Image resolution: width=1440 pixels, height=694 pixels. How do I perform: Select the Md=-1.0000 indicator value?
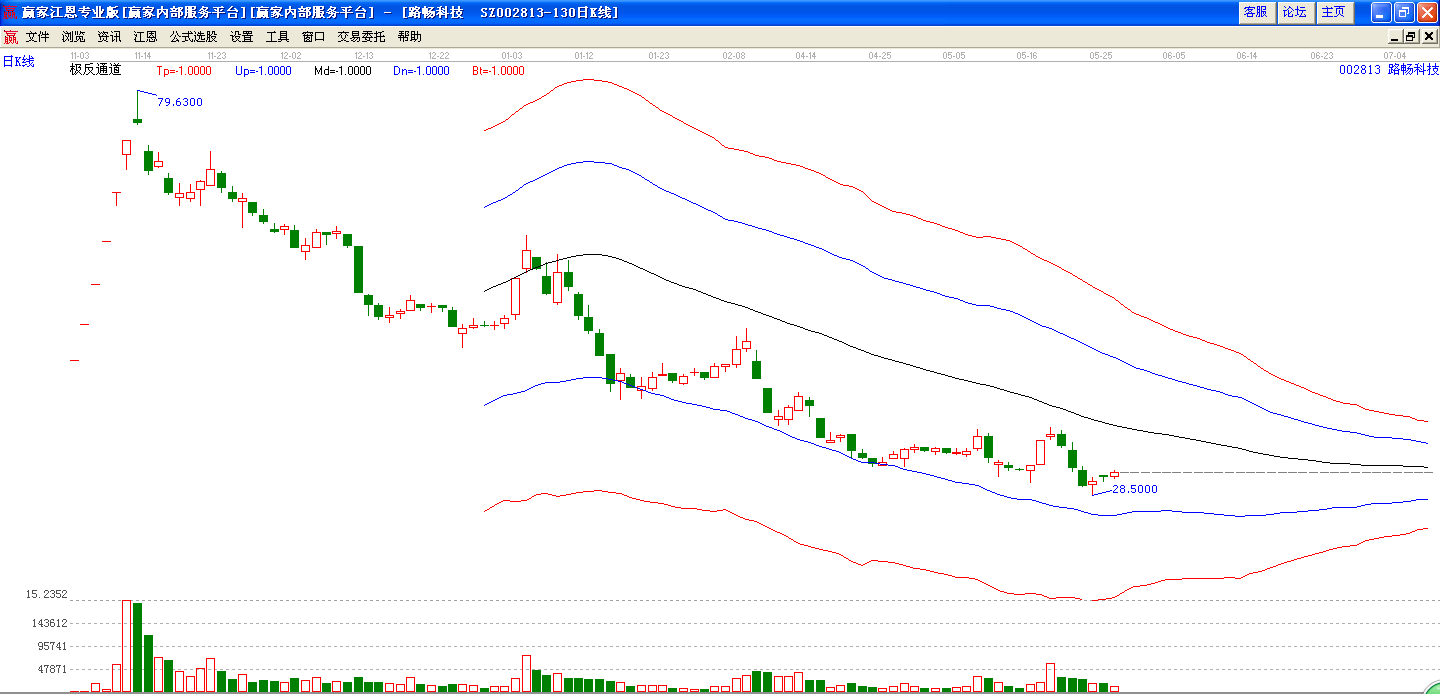point(342,71)
